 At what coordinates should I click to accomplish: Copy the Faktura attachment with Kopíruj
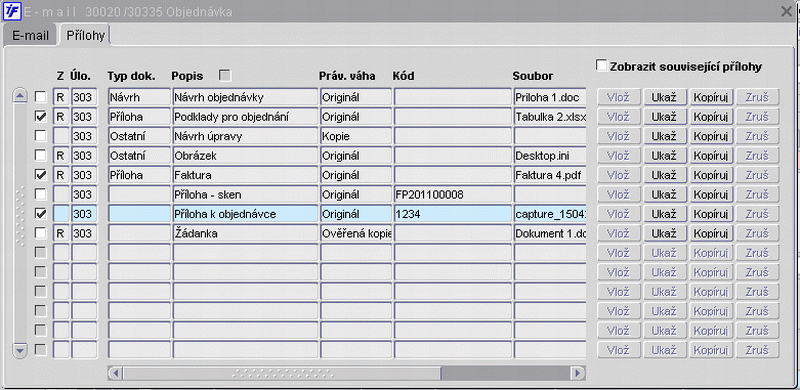click(x=712, y=175)
